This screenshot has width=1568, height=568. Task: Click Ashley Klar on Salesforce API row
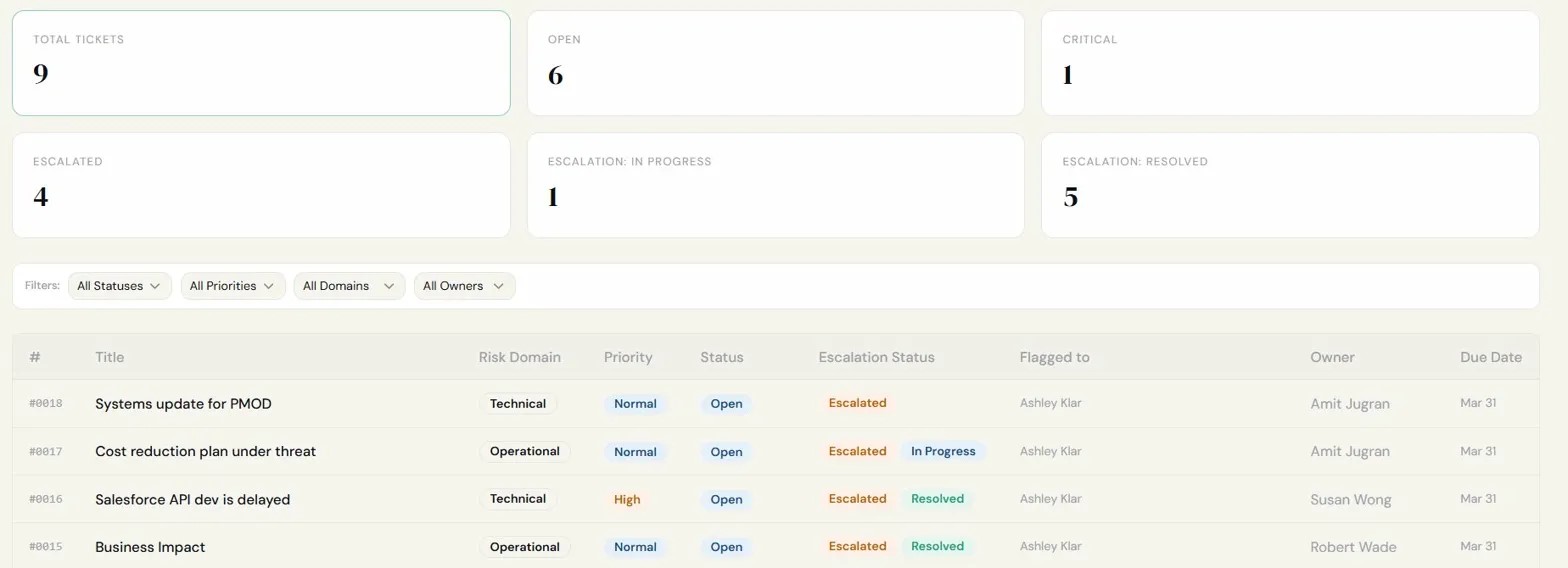pyautogui.click(x=1051, y=498)
